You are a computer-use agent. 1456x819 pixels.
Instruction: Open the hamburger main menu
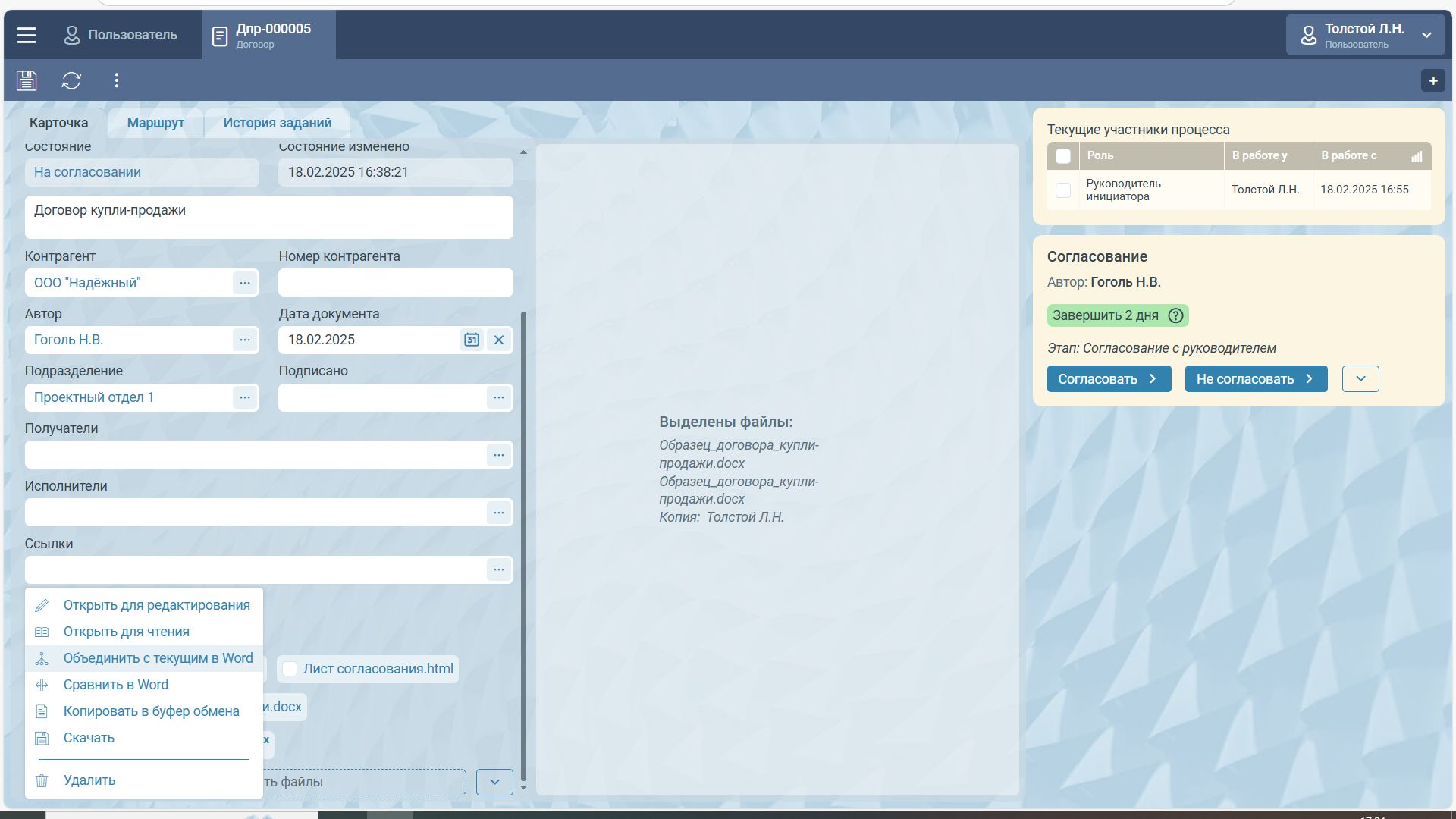click(x=27, y=35)
